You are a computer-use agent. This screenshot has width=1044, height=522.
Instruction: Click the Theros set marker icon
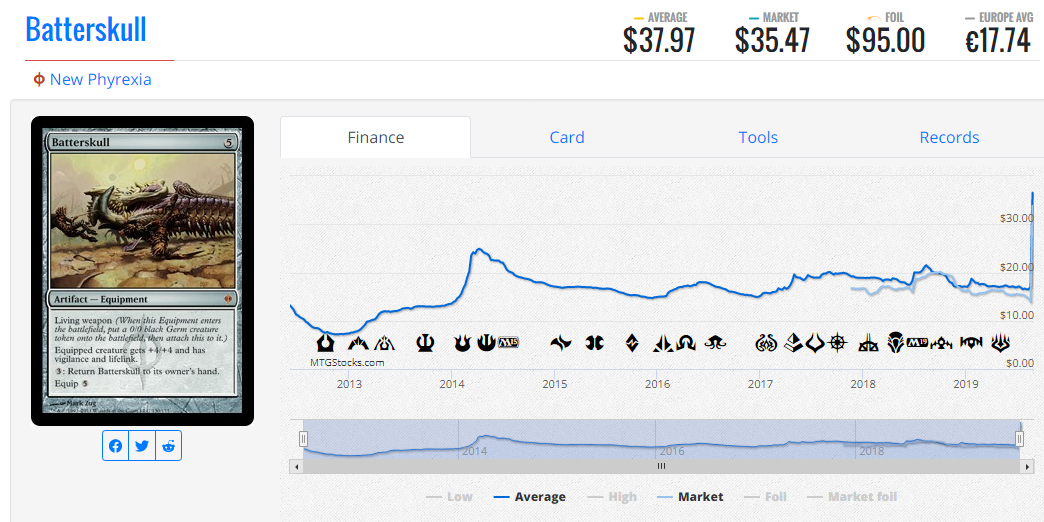[x=425, y=344]
